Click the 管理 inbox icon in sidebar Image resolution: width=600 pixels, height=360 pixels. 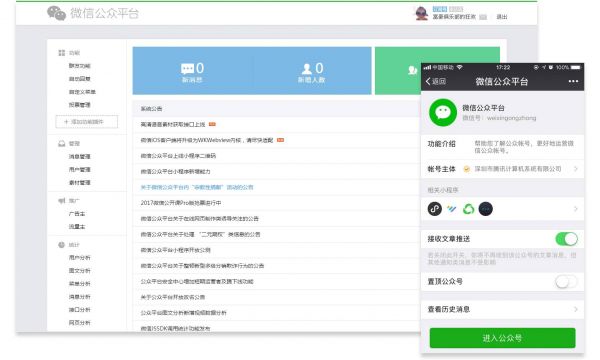(61, 143)
